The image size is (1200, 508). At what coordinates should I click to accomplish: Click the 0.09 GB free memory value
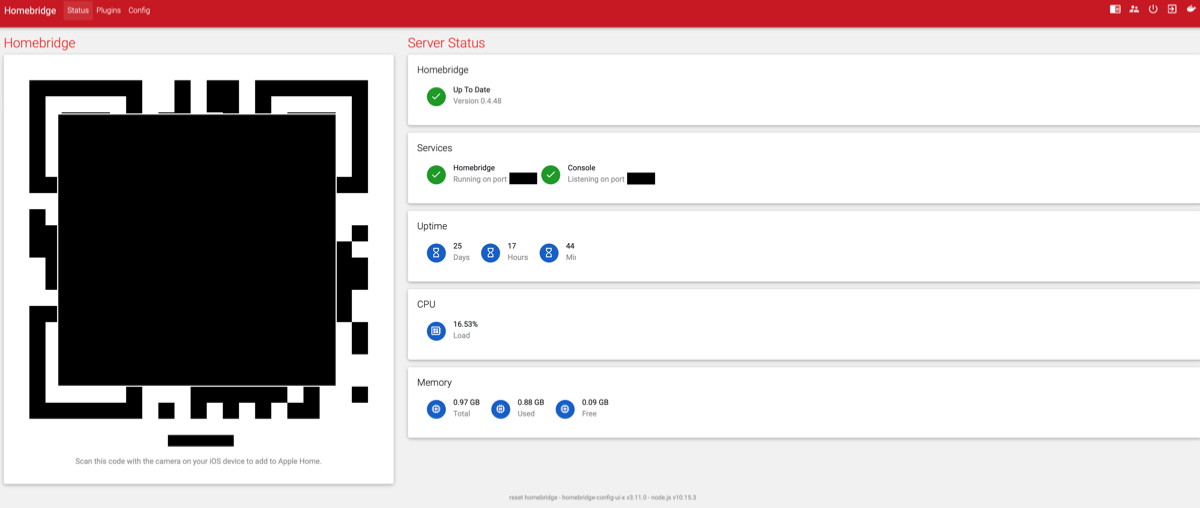[x=595, y=402]
